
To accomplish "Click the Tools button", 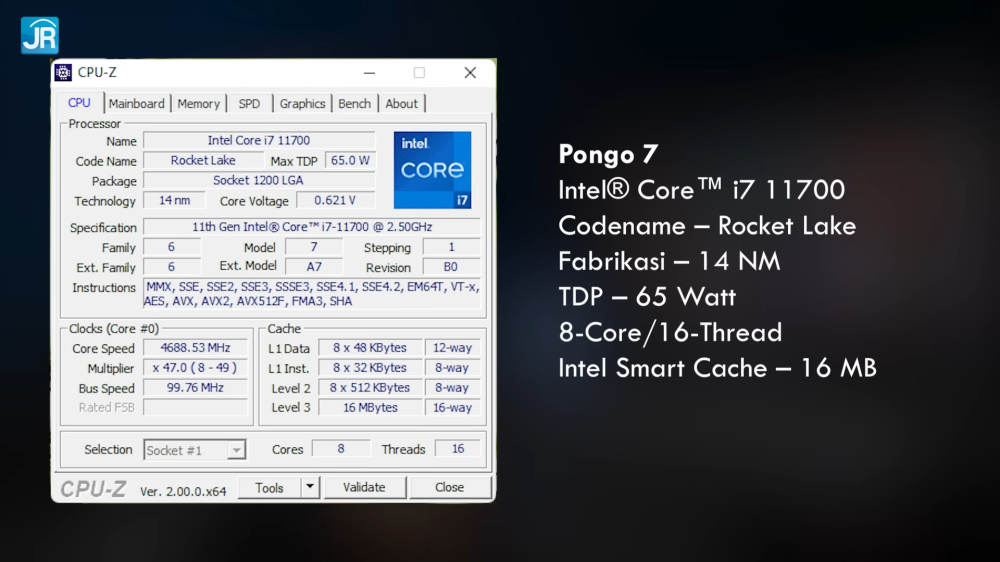I will (x=269, y=487).
